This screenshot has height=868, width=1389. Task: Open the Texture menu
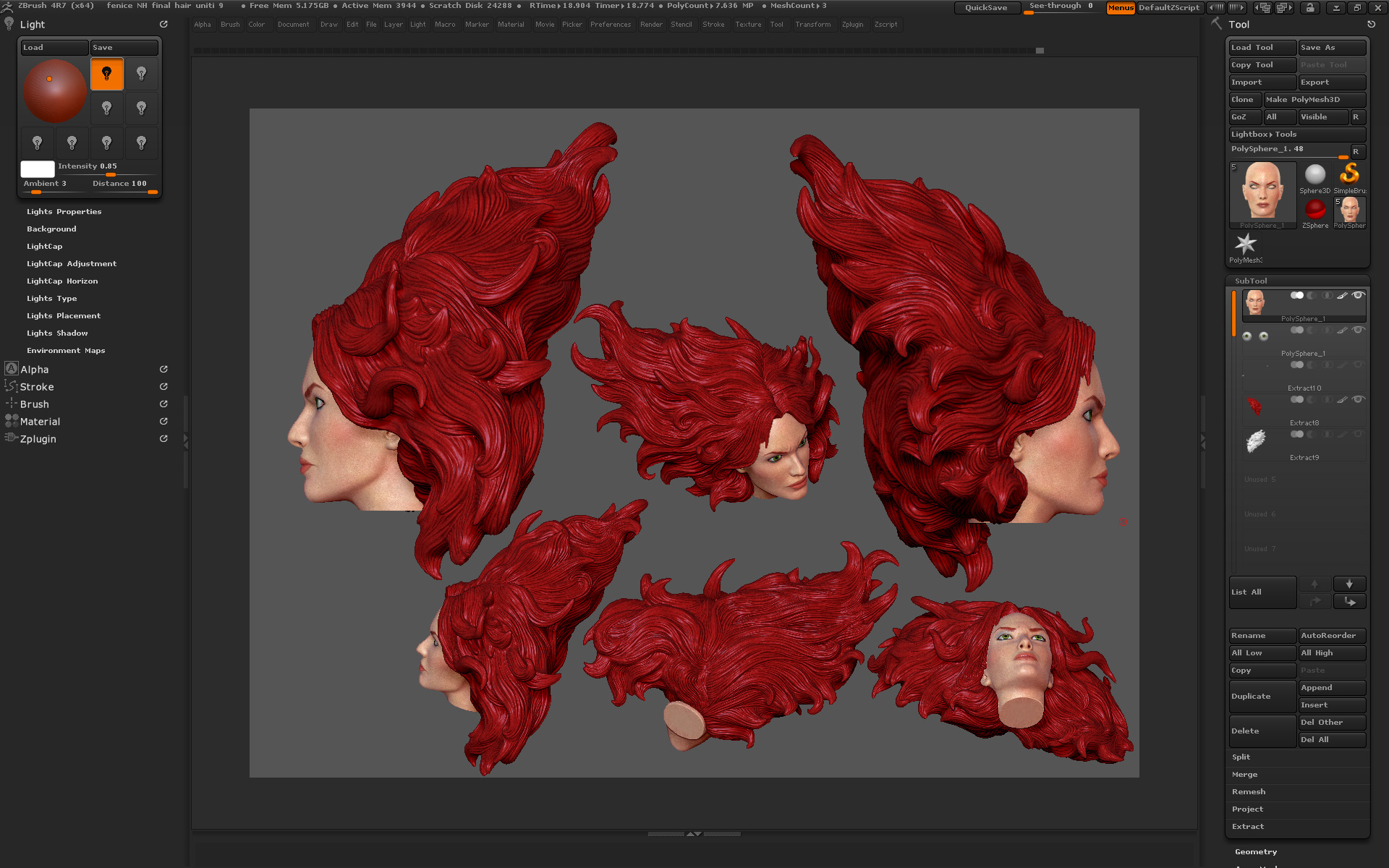748,25
